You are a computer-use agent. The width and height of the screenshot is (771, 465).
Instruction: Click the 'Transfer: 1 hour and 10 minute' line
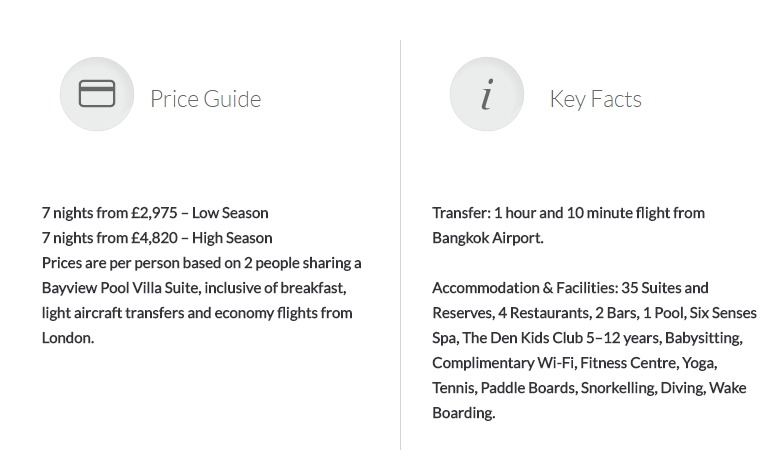click(x=568, y=213)
